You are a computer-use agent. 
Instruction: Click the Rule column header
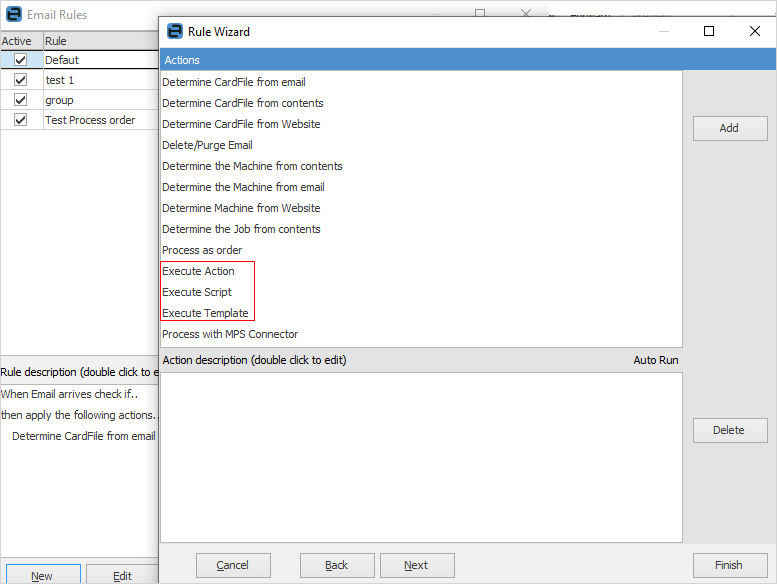101,41
